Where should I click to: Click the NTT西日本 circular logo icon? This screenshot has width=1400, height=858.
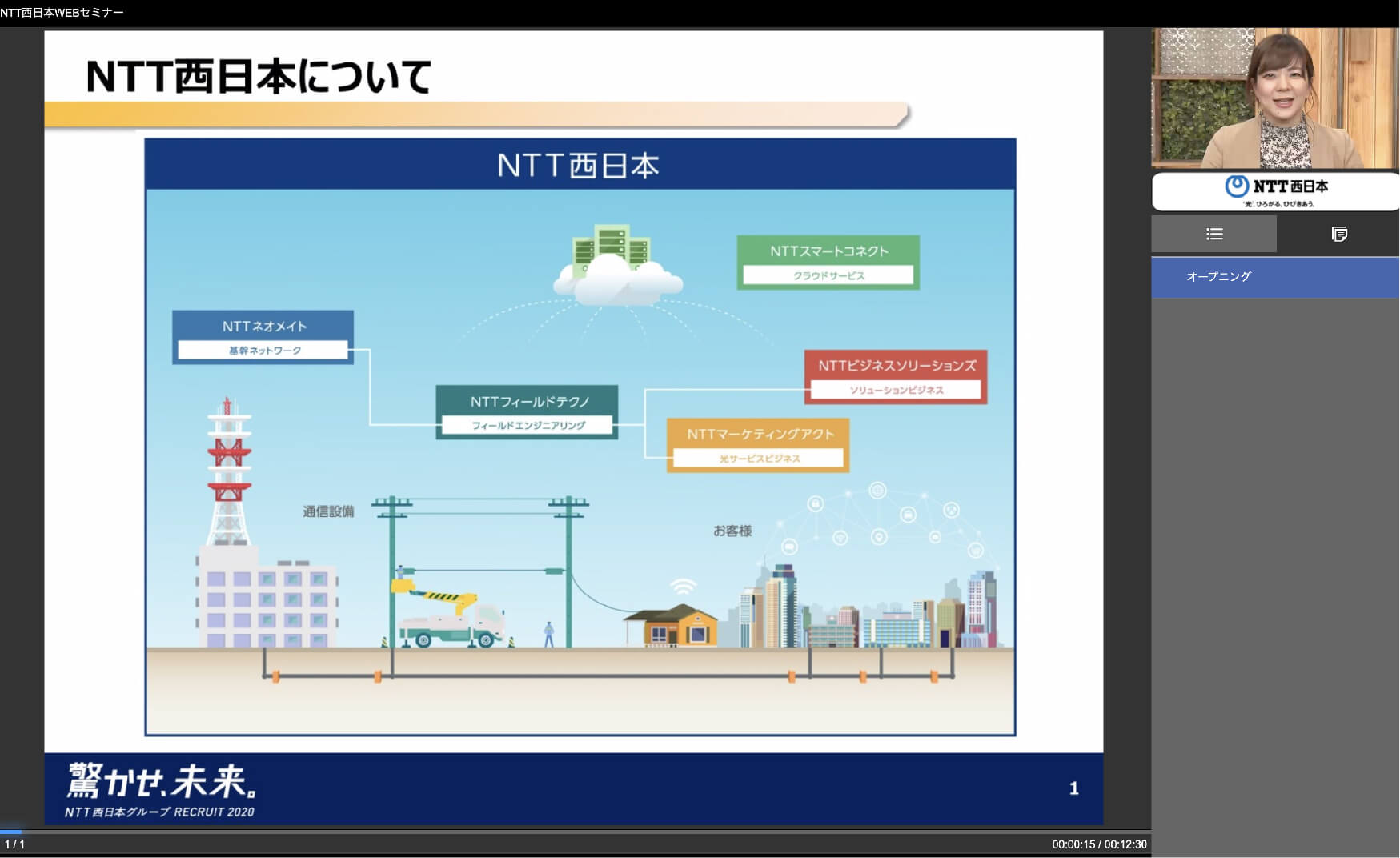1236,186
